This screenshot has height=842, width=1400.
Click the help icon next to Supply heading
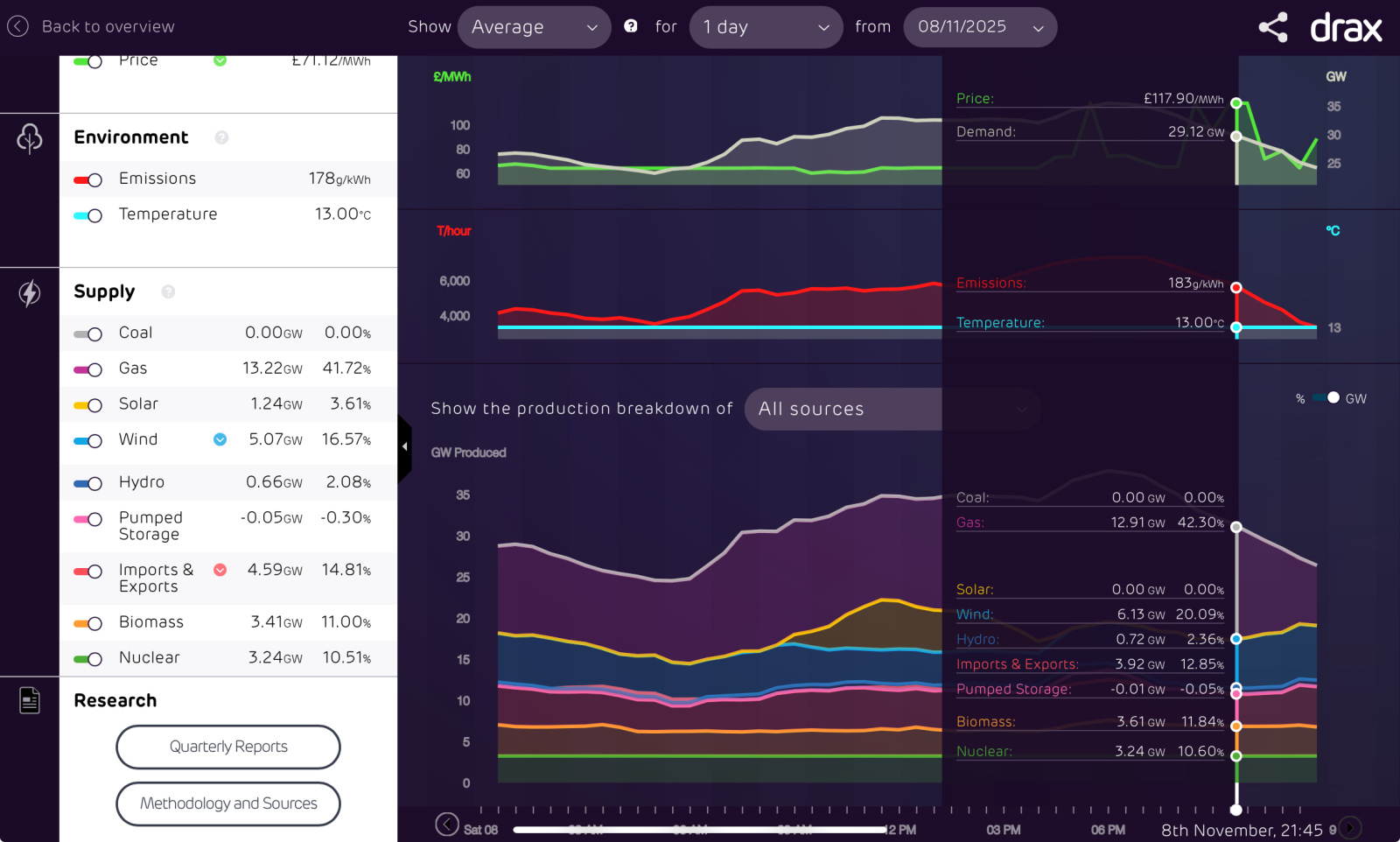point(168,291)
